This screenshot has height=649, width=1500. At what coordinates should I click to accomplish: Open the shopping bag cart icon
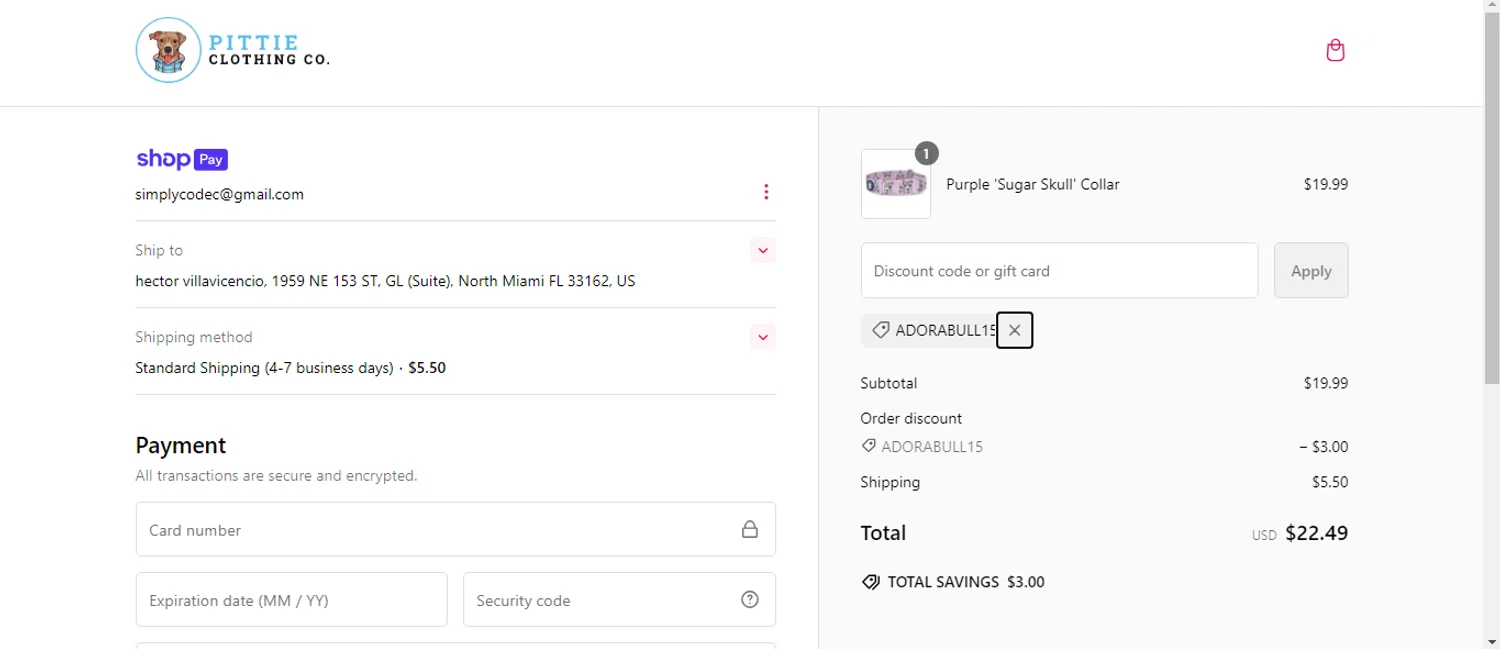1335,50
